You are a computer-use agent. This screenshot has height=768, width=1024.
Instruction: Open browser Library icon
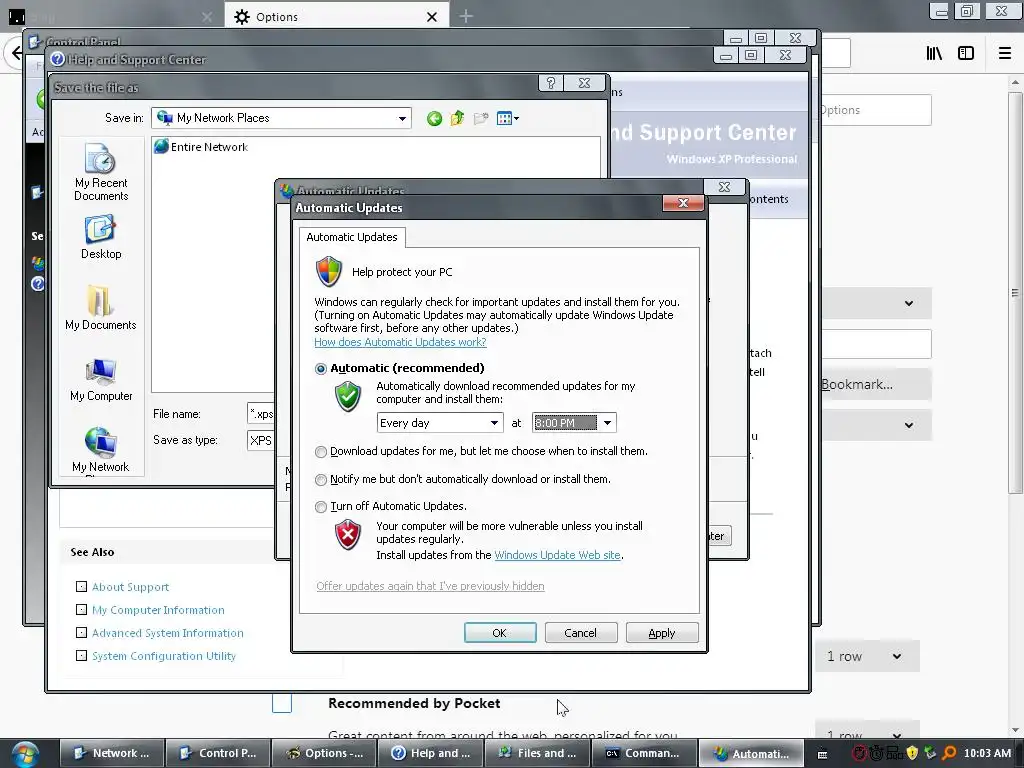(935, 54)
